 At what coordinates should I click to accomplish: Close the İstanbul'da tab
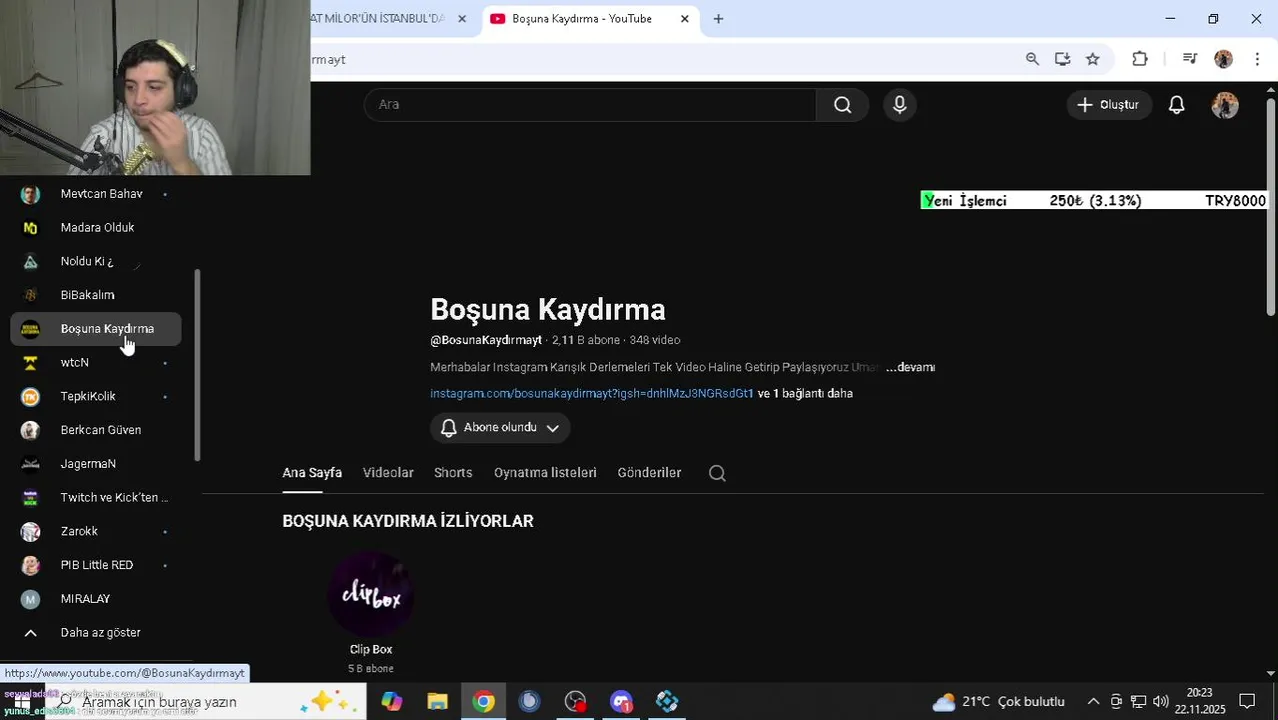coord(462,19)
